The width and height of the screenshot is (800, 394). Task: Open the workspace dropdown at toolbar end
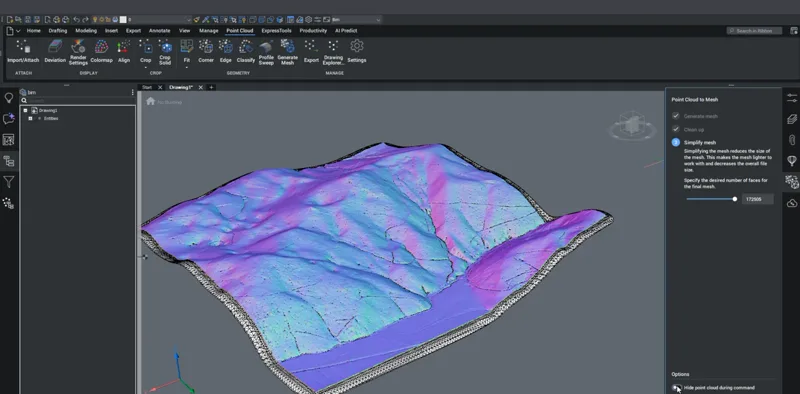click(x=378, y=20)
